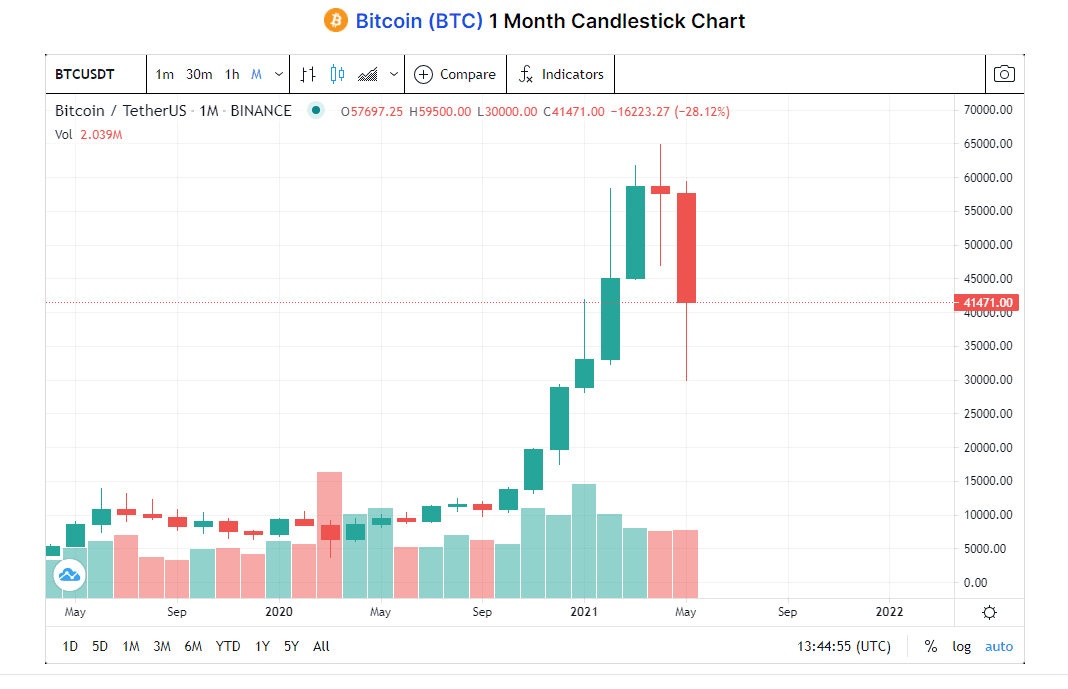
Task: Take a chart screenshot with camera icon
Action: (1004, 73)
